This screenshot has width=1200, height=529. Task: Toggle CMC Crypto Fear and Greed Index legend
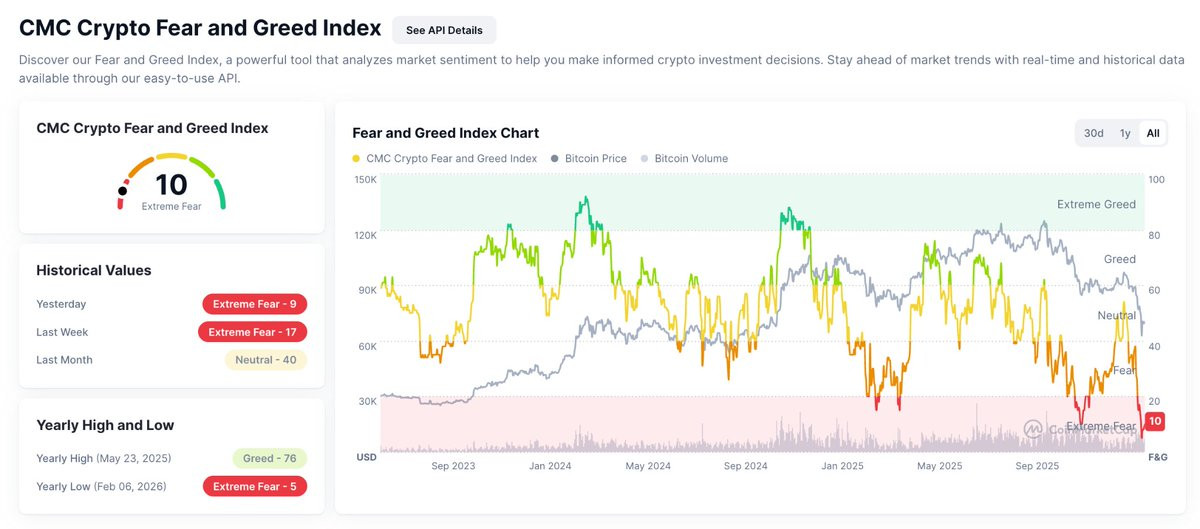pos(445,158)
